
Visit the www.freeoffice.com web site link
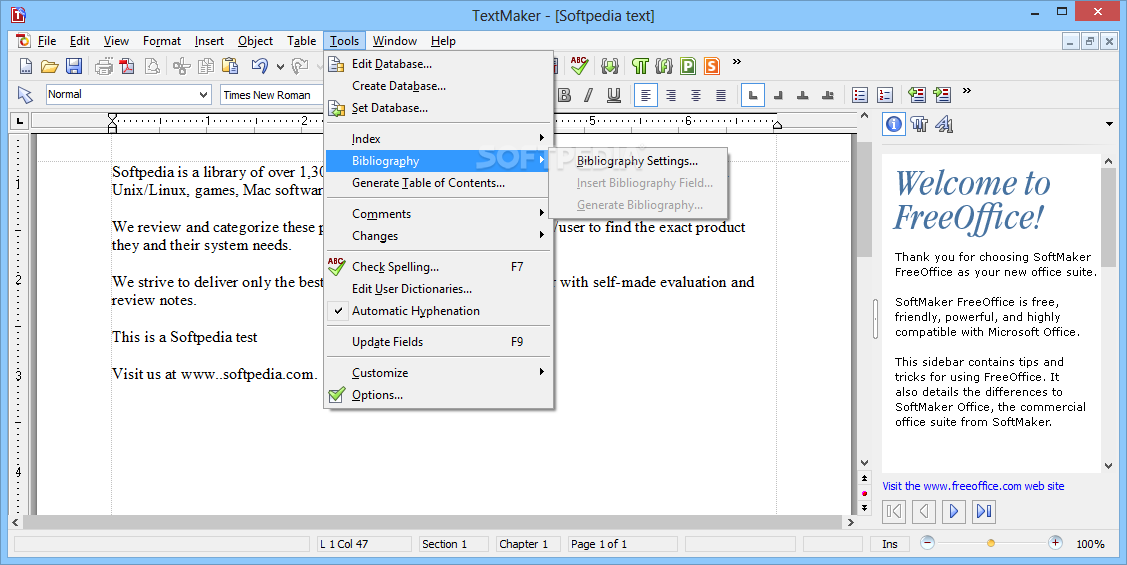click(973, 486)
